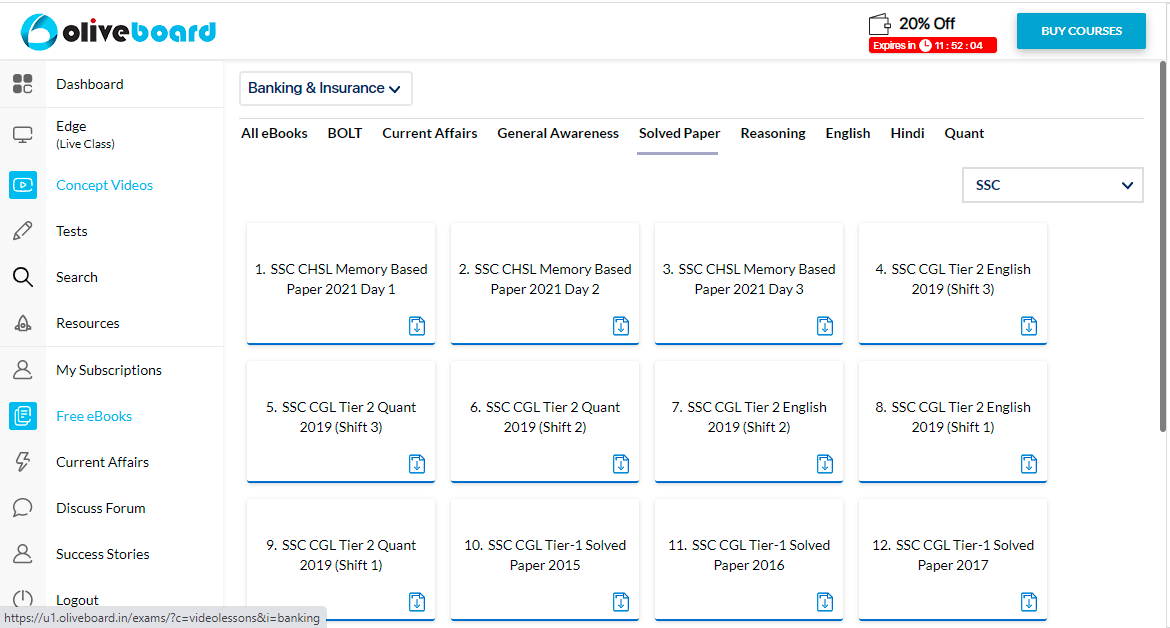Click the '11. SSC CGL Tier-1 Solved Paper 2016' title
This screenshot has width=1170, height=628.
[749, 555]
